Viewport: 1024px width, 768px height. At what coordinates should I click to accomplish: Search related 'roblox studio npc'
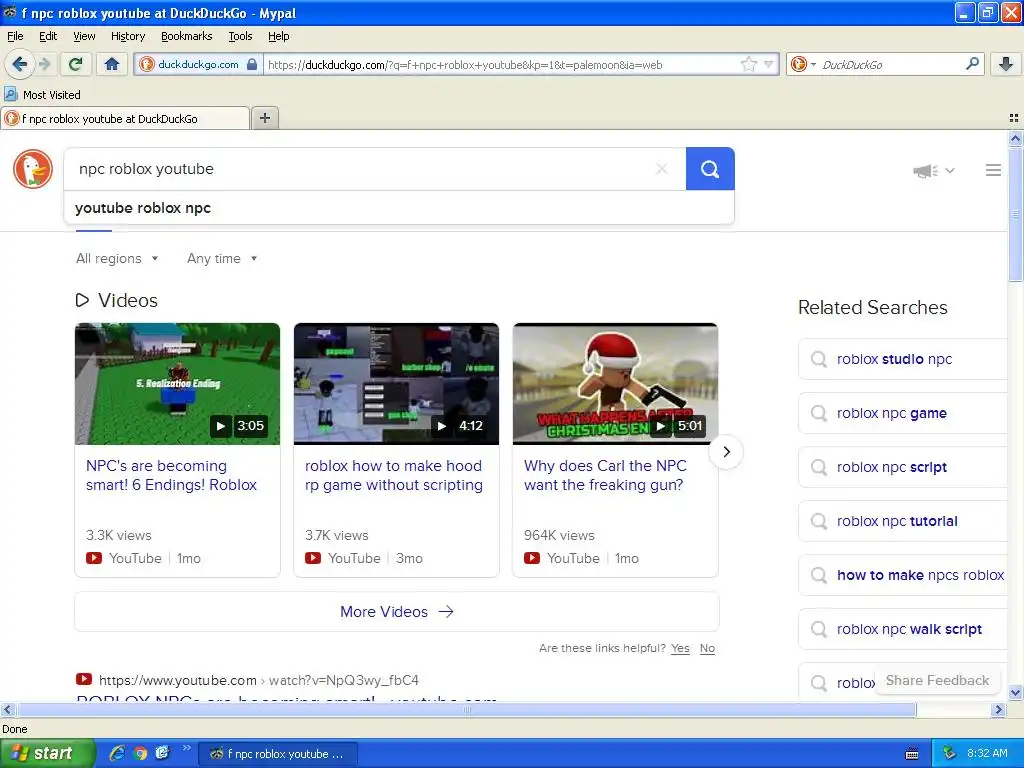(x=903, y=359)
